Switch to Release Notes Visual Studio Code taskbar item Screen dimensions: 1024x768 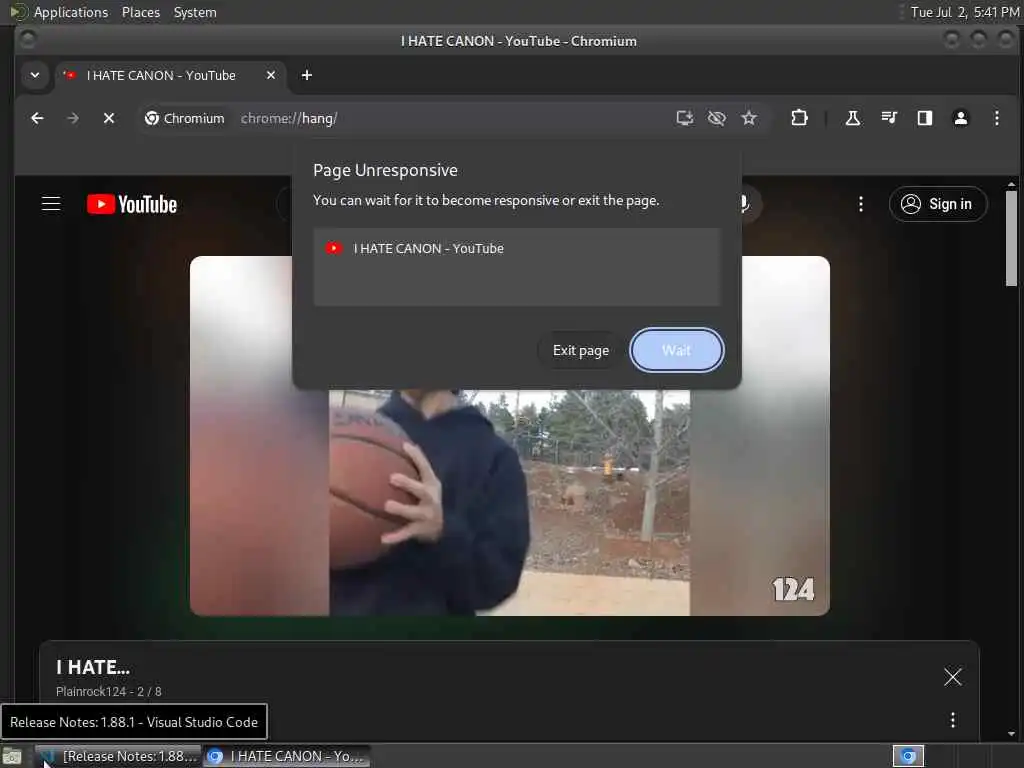[x=118, y=756]
